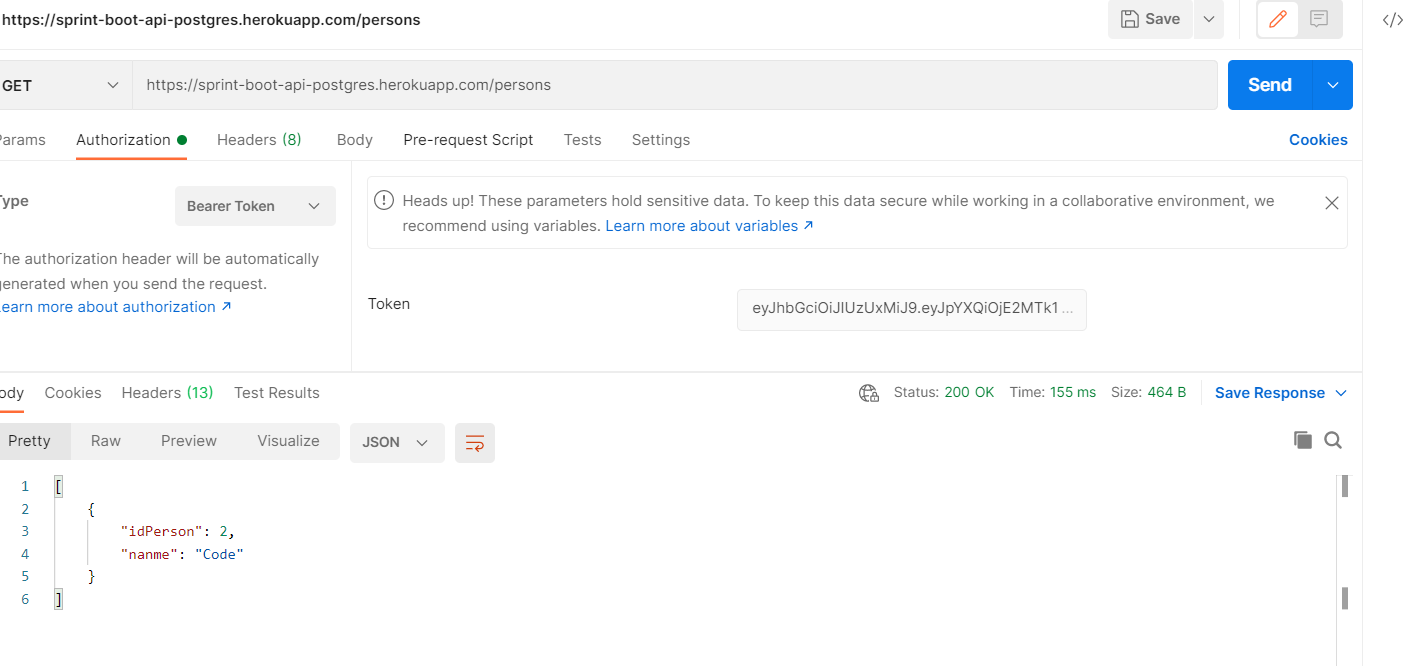Send the GET request

click(x=1269, y=85)
